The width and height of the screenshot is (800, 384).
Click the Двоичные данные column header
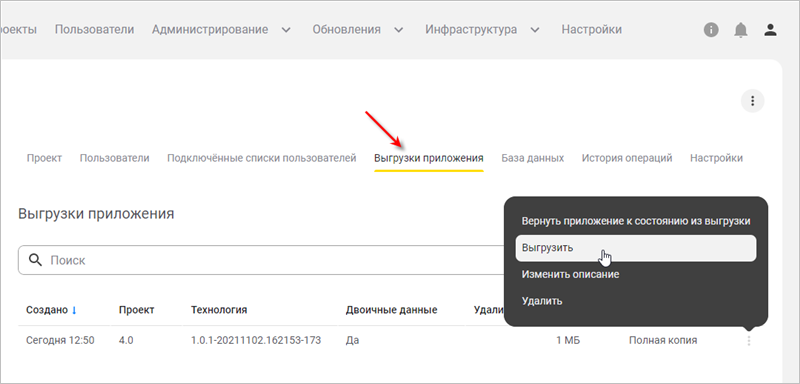tap(391, 310)
